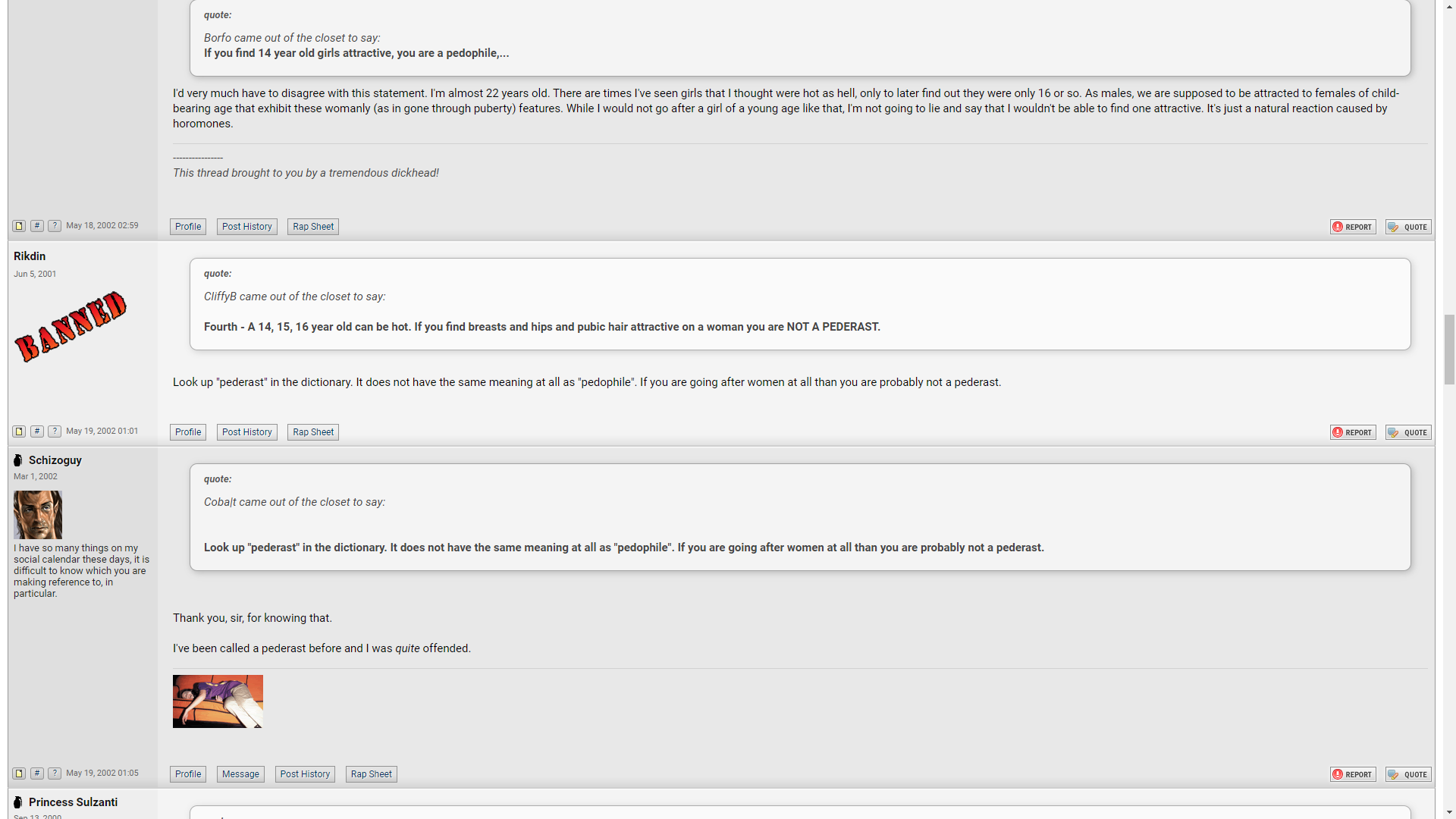Screen dimensions: 1456x819
Task: Open the username link Schizoguy
Action: [x=55, y=460]
